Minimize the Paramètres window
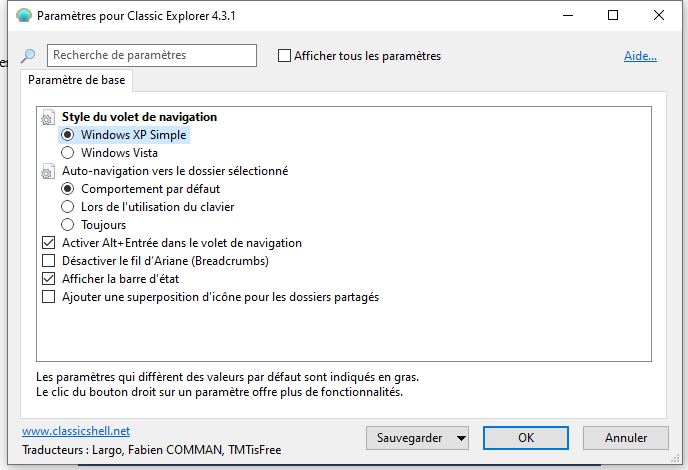The height and width of the screenshot is (470, 688). click(x=568, y=15)
